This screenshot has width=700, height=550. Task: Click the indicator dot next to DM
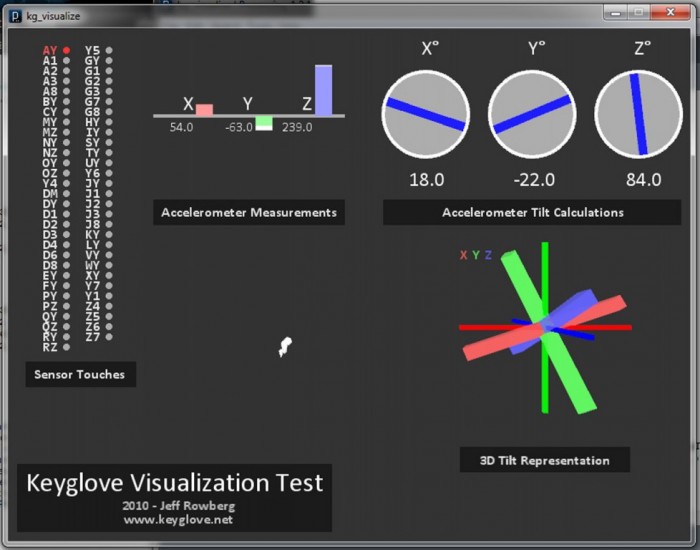pos(67,194)
